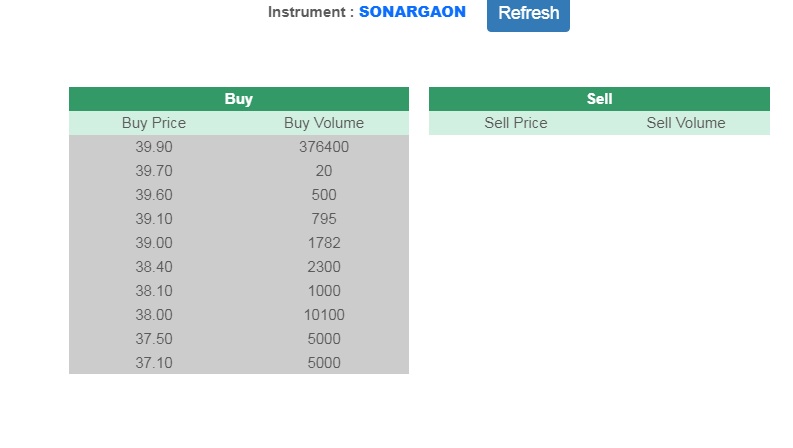Click the 376400 buy volume cell
793x448 pixels.
point(324,147)
